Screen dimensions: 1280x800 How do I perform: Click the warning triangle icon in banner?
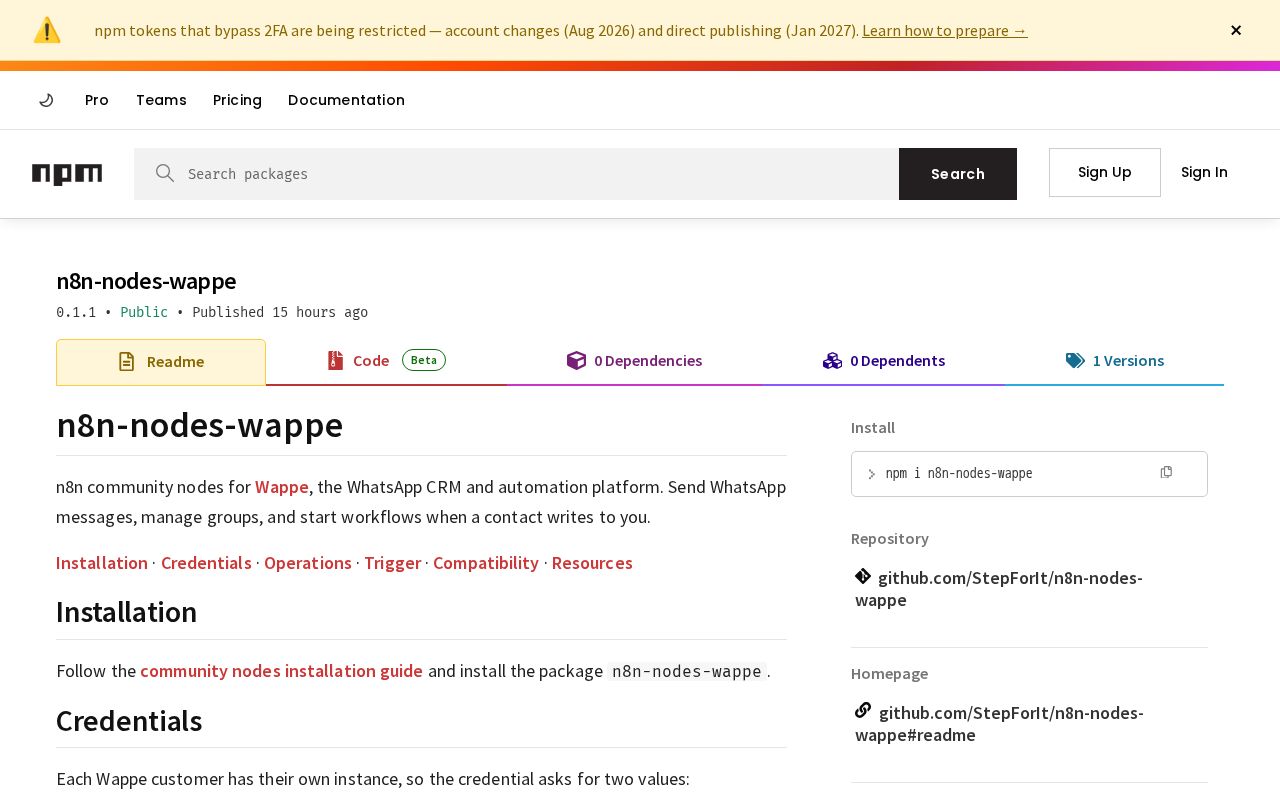click(x=47, y=30)
